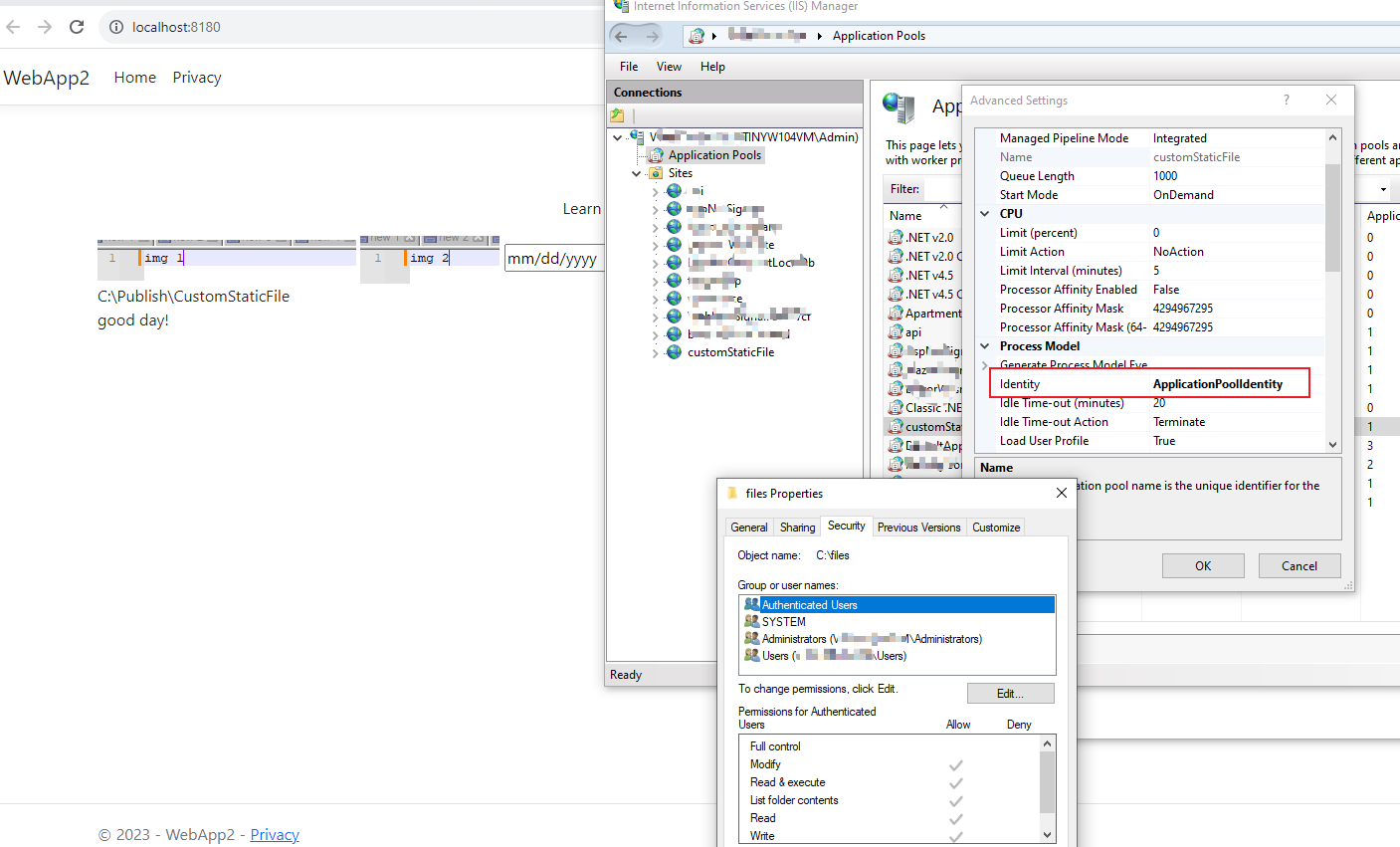The image size is (1400, 847).
Task: Switch to the General tab
Action: (749, 528)
